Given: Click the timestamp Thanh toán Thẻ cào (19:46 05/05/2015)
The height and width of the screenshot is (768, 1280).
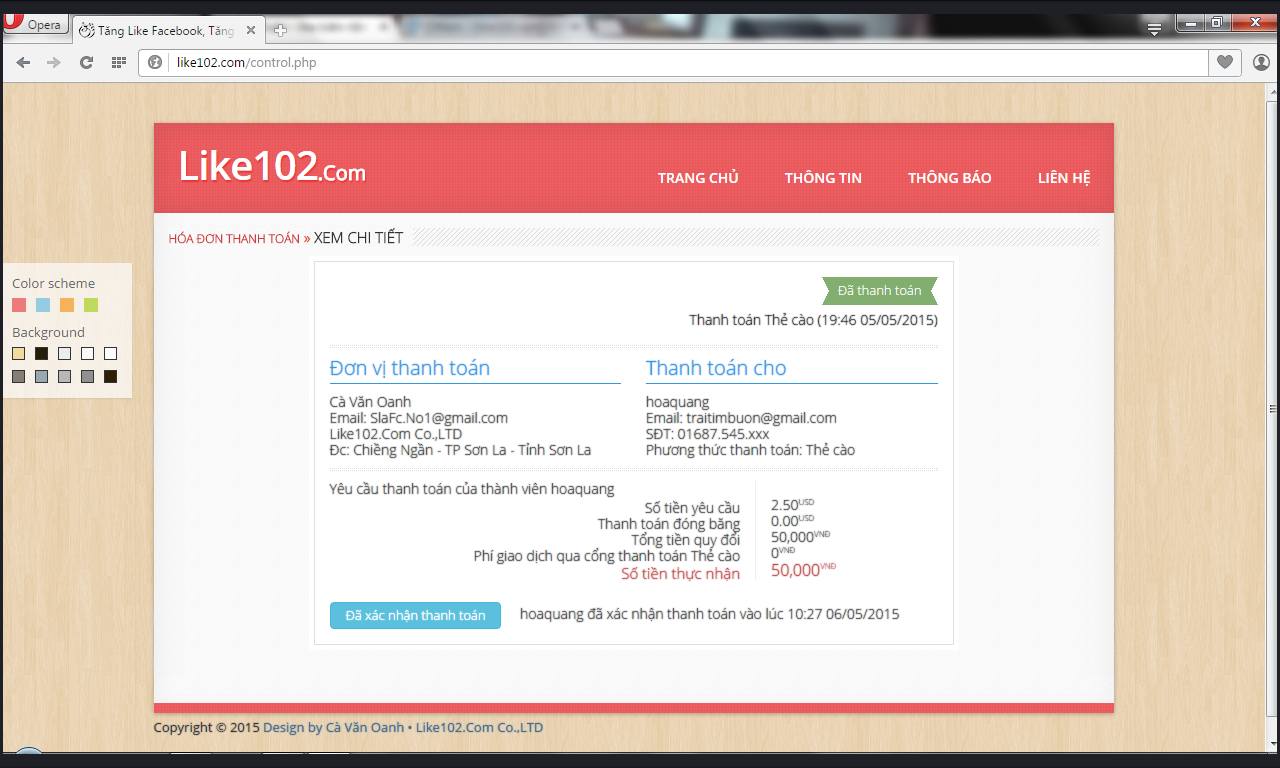Looking at the screenshot, I should click(x=813, y=320).
